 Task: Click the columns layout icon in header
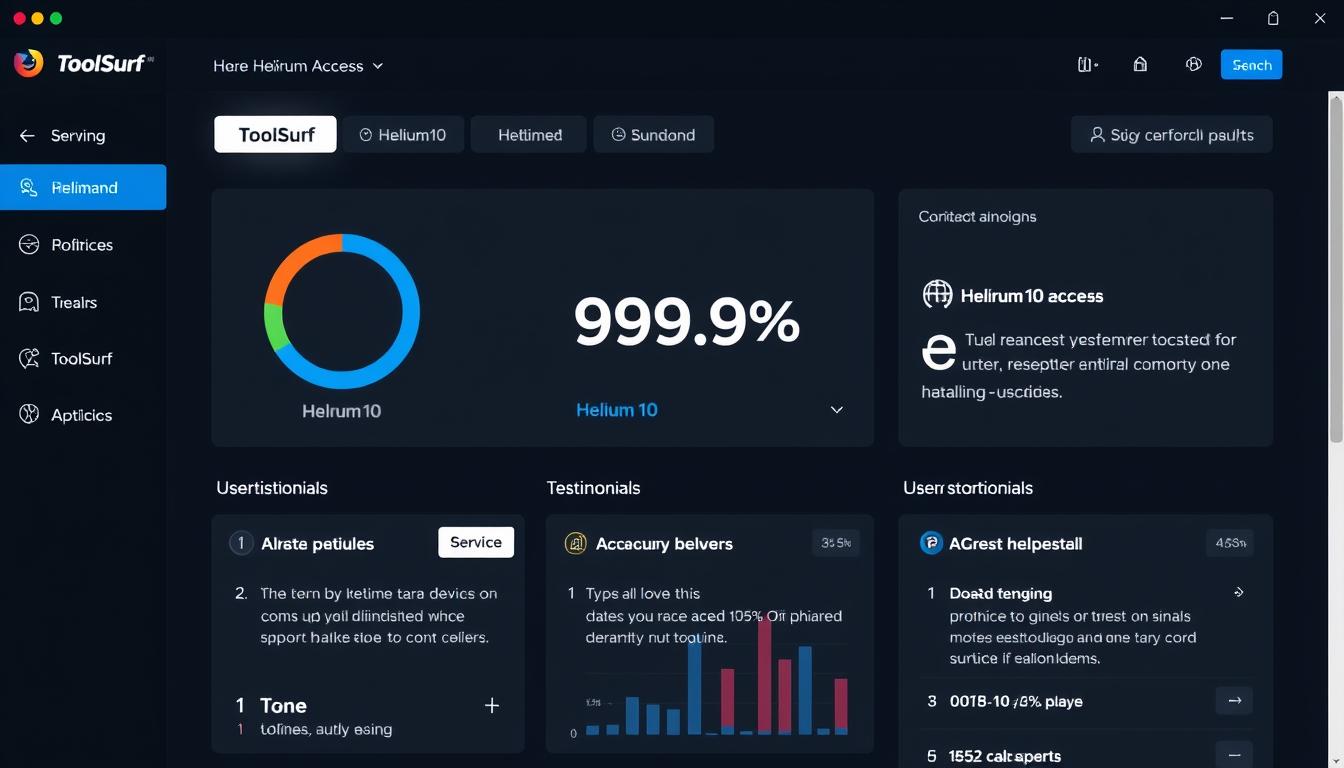tap(1087, 65)
